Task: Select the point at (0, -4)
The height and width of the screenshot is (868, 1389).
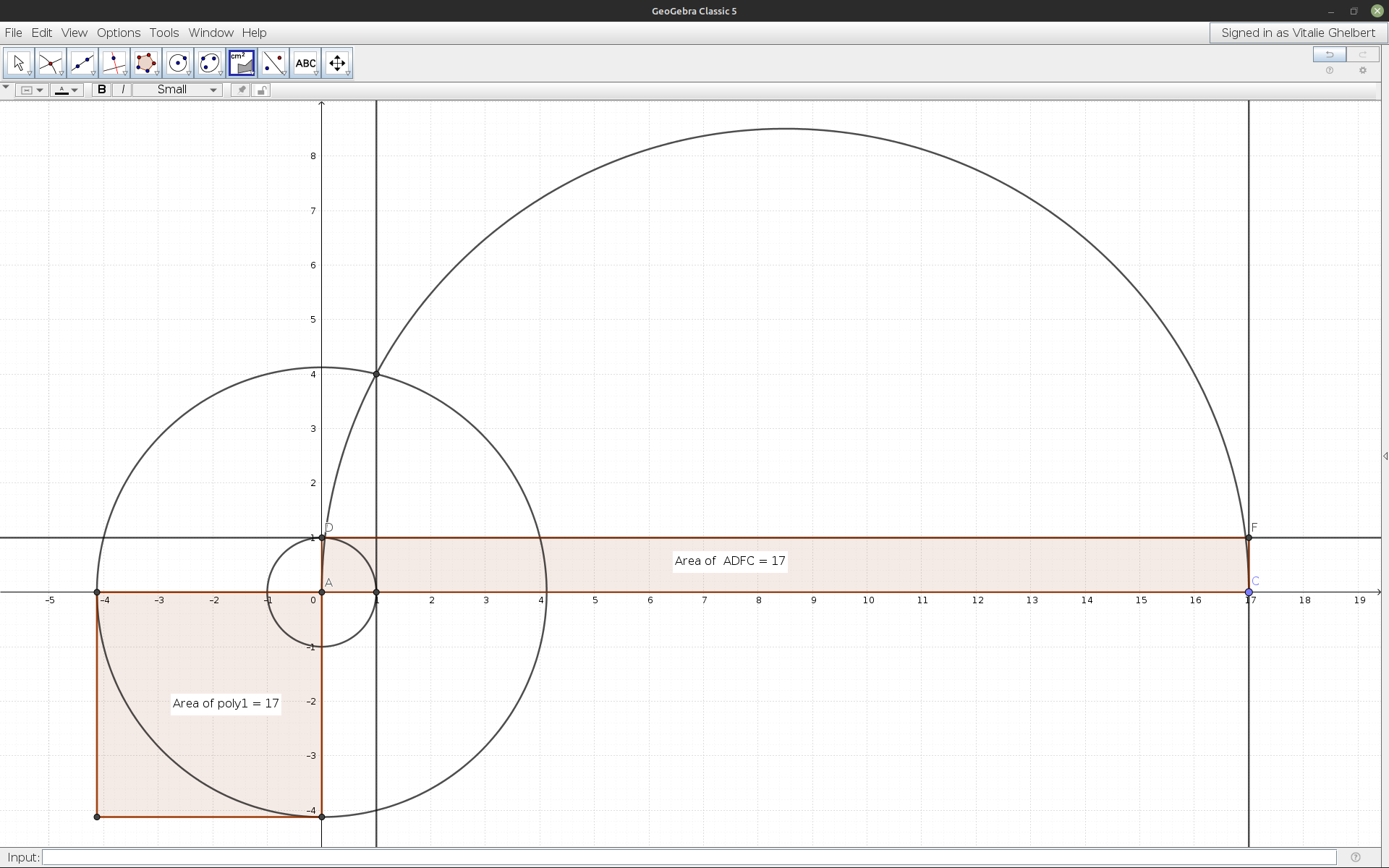Action: click(x=322, y=817)
